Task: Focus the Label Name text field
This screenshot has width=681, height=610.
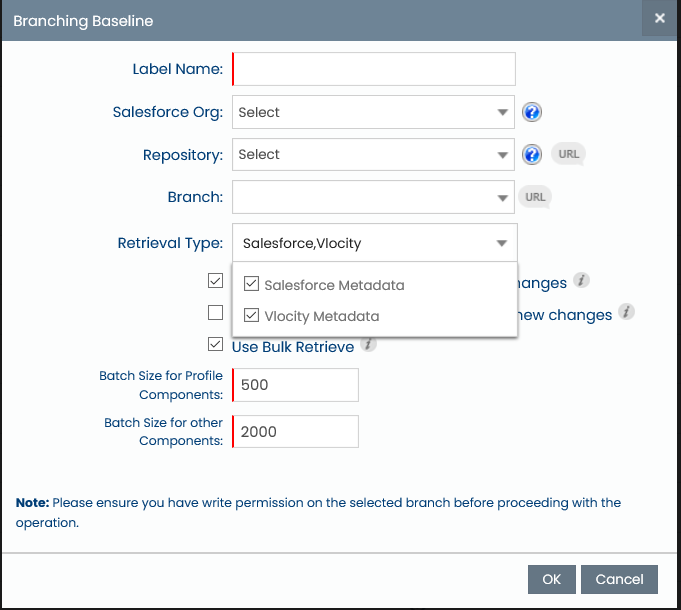Action: tap(374, 69)
